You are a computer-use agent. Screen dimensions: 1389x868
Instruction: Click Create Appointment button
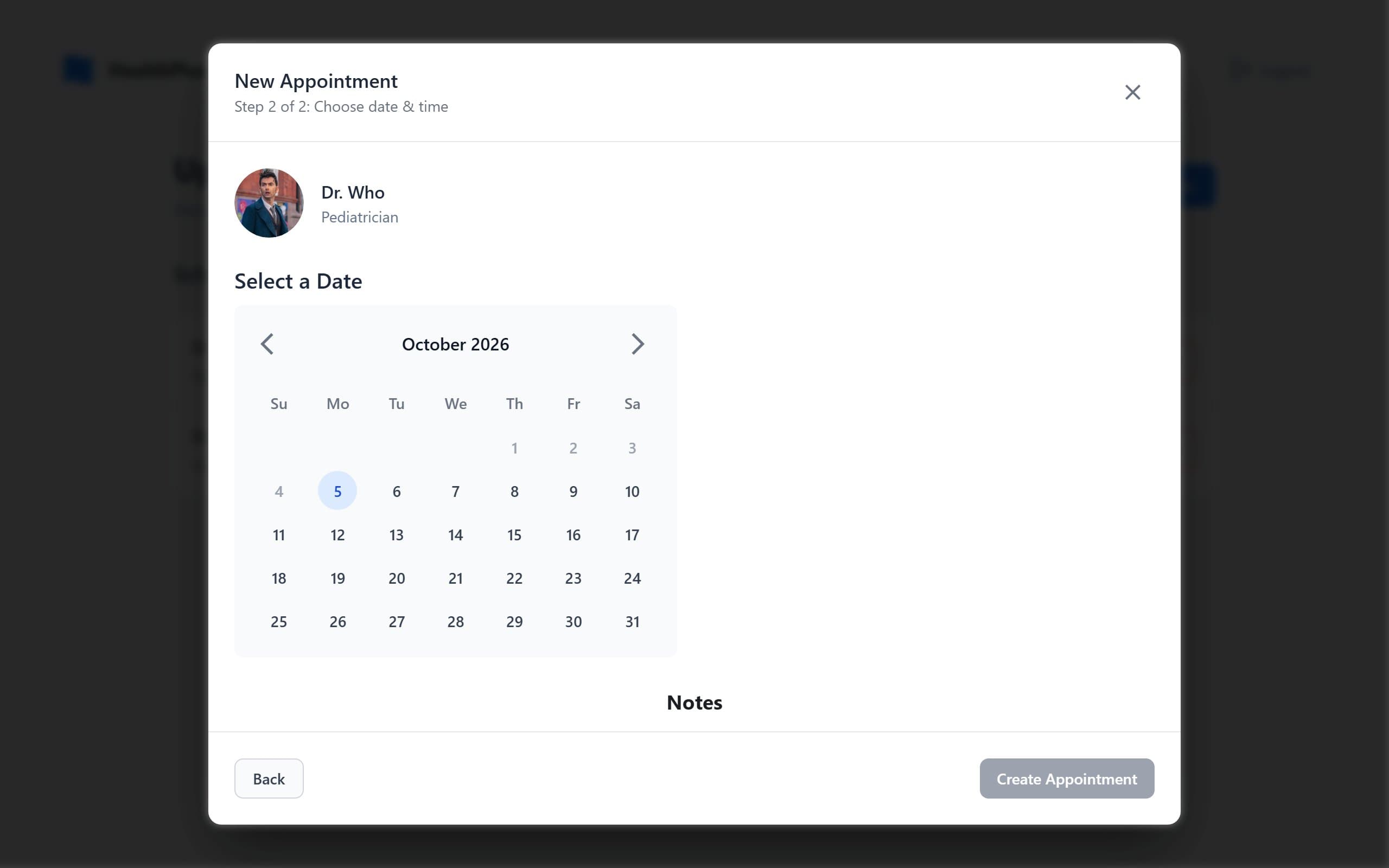pos(1066,778)
